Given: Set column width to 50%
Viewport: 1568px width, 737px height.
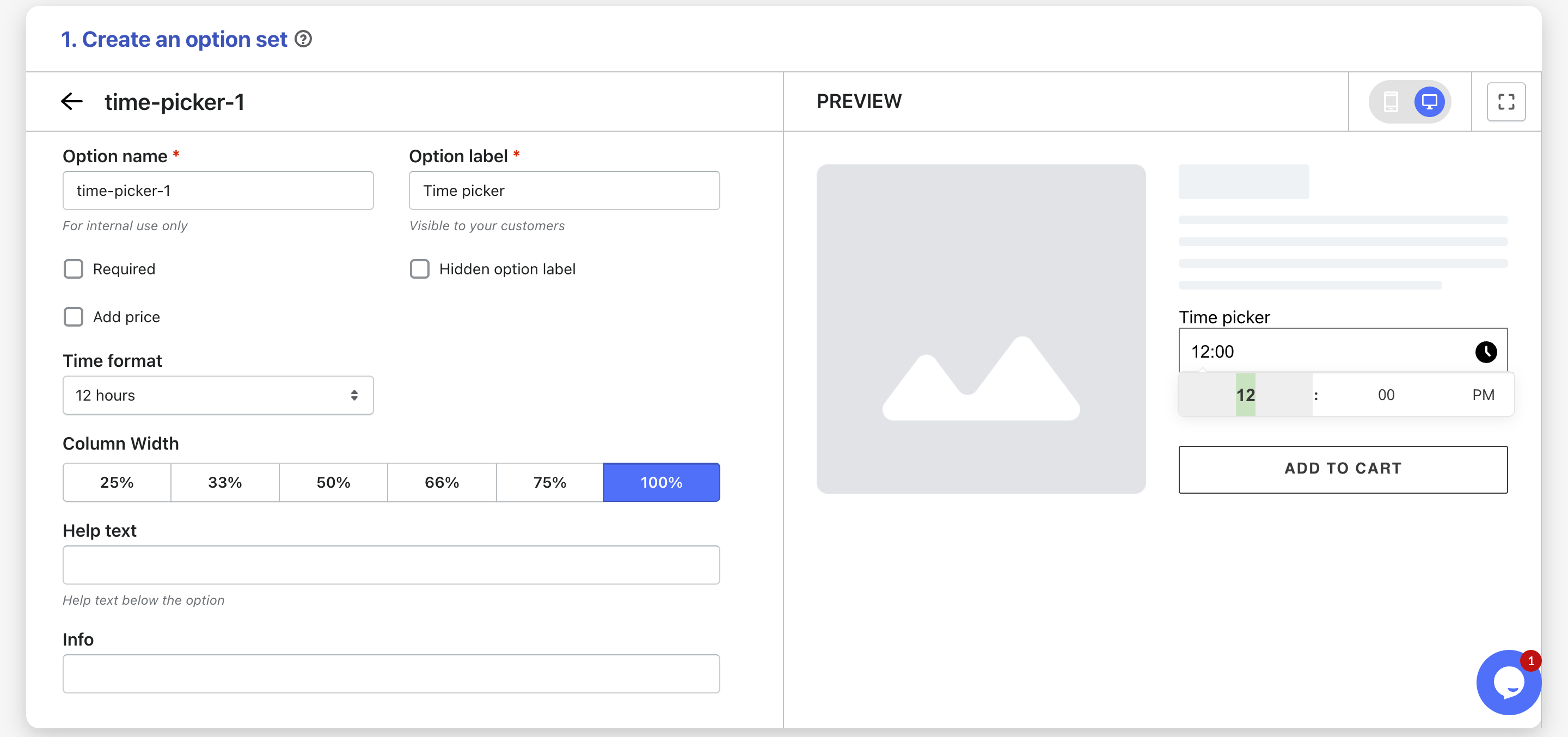Looking at the screenshot, I should pyautogui.click(x=334, y=483).
